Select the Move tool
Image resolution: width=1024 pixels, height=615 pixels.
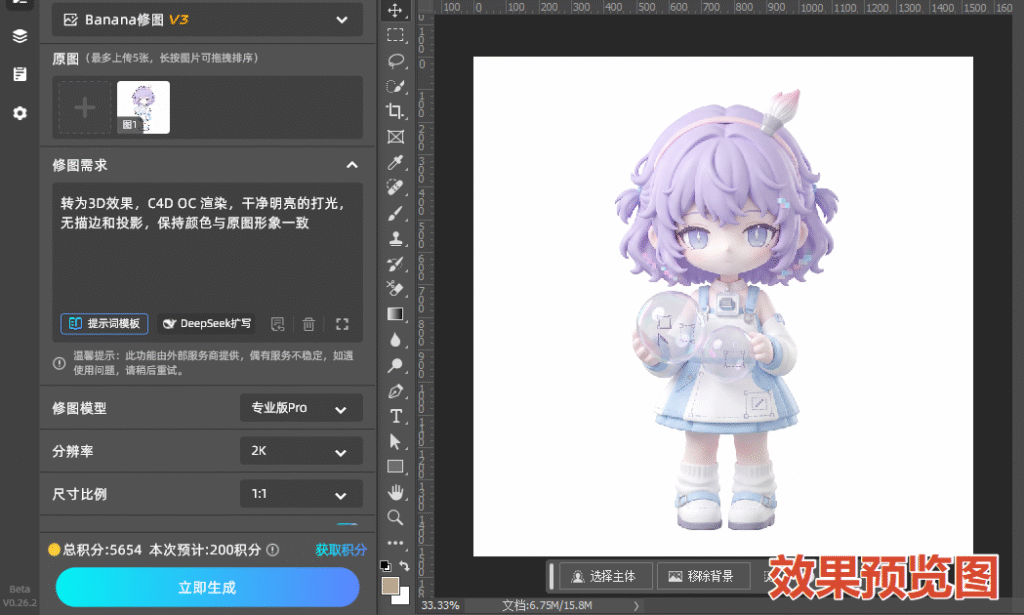click(x=395, y=10)
